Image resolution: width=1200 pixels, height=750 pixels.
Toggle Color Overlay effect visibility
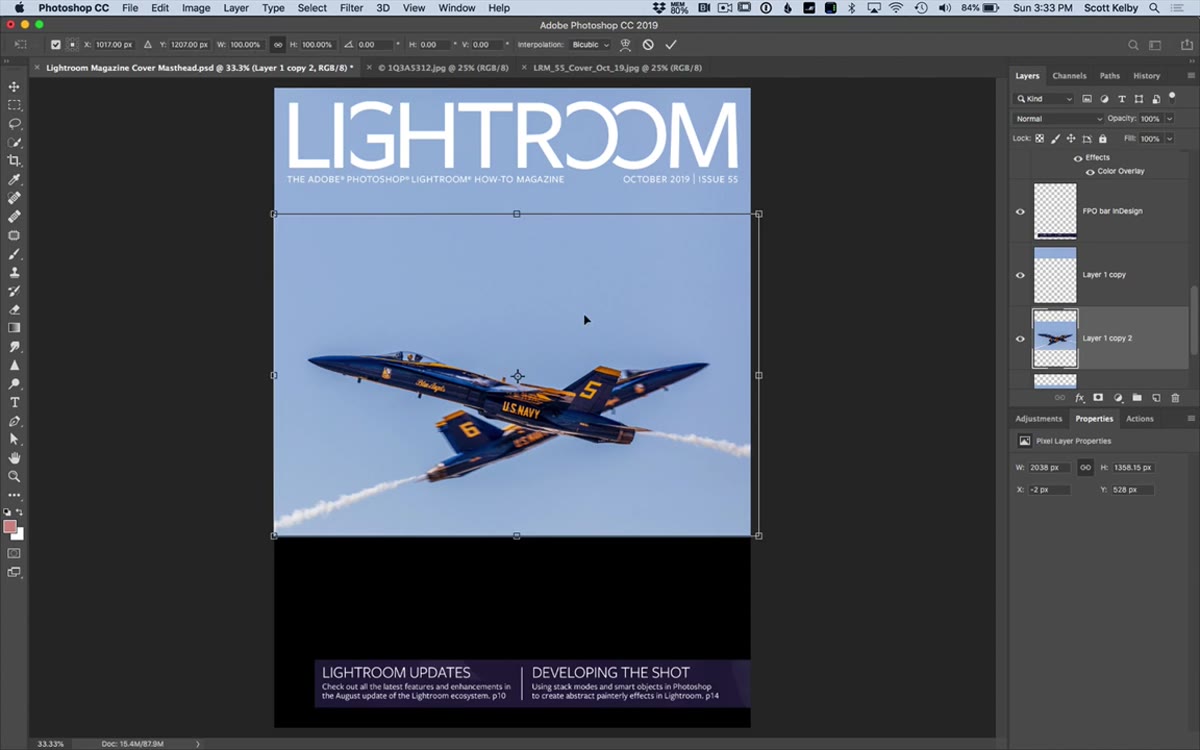click(1090, 171)
